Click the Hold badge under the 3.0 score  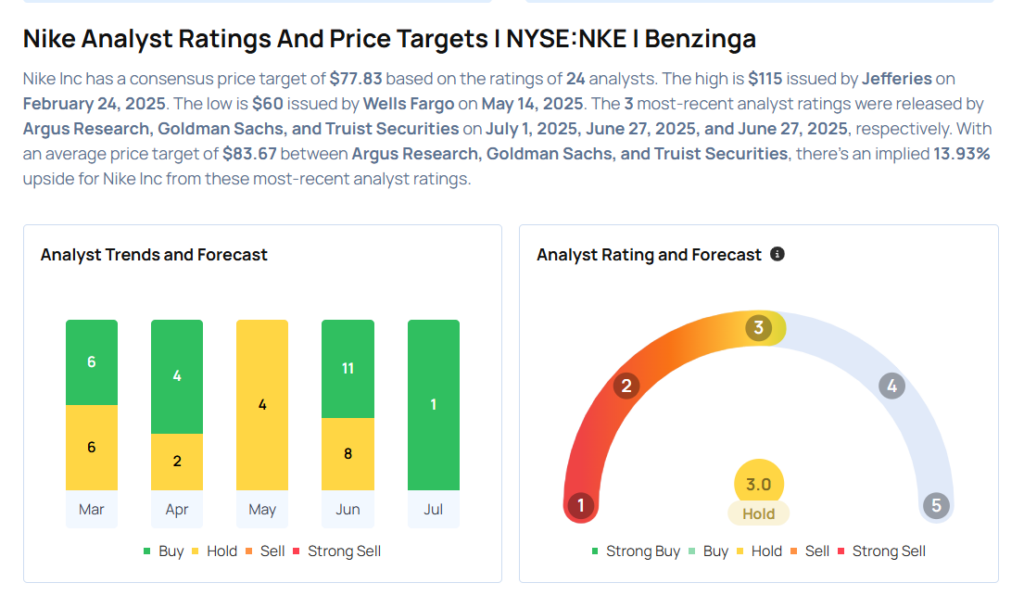pyautogui.click(x=758, y=514)
